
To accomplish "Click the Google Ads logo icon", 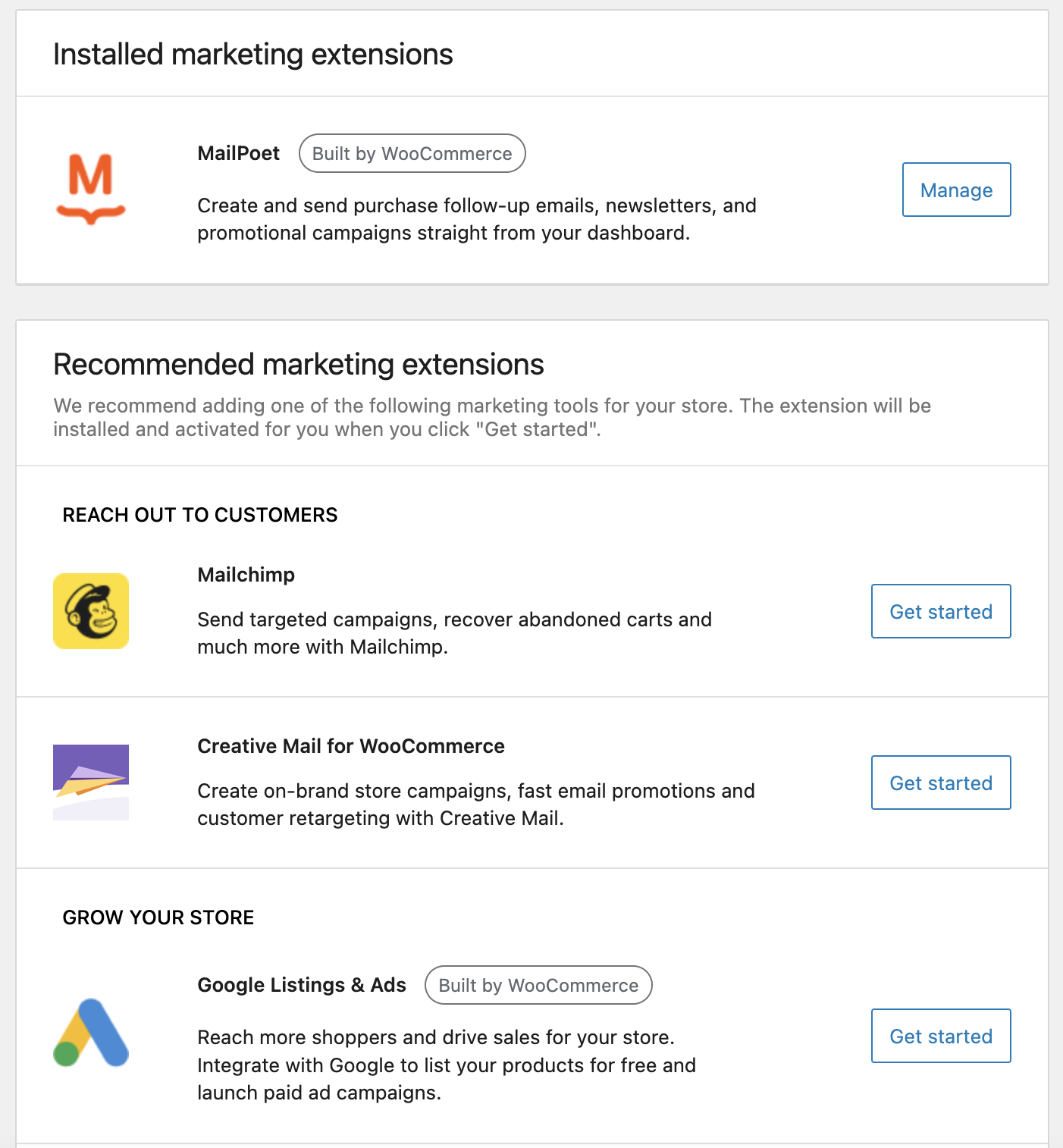I will coord(91,1033).
